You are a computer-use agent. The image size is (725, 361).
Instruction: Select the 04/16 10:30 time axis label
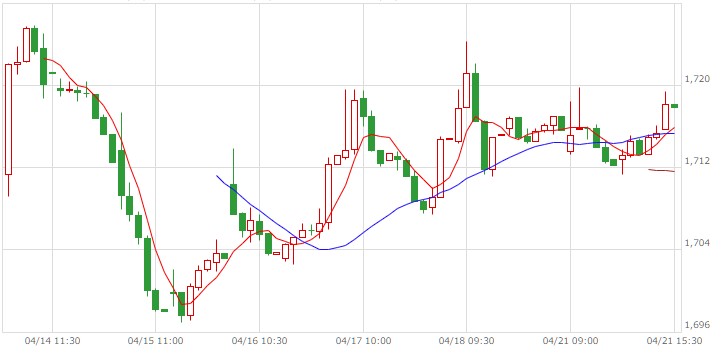(259, 341)
